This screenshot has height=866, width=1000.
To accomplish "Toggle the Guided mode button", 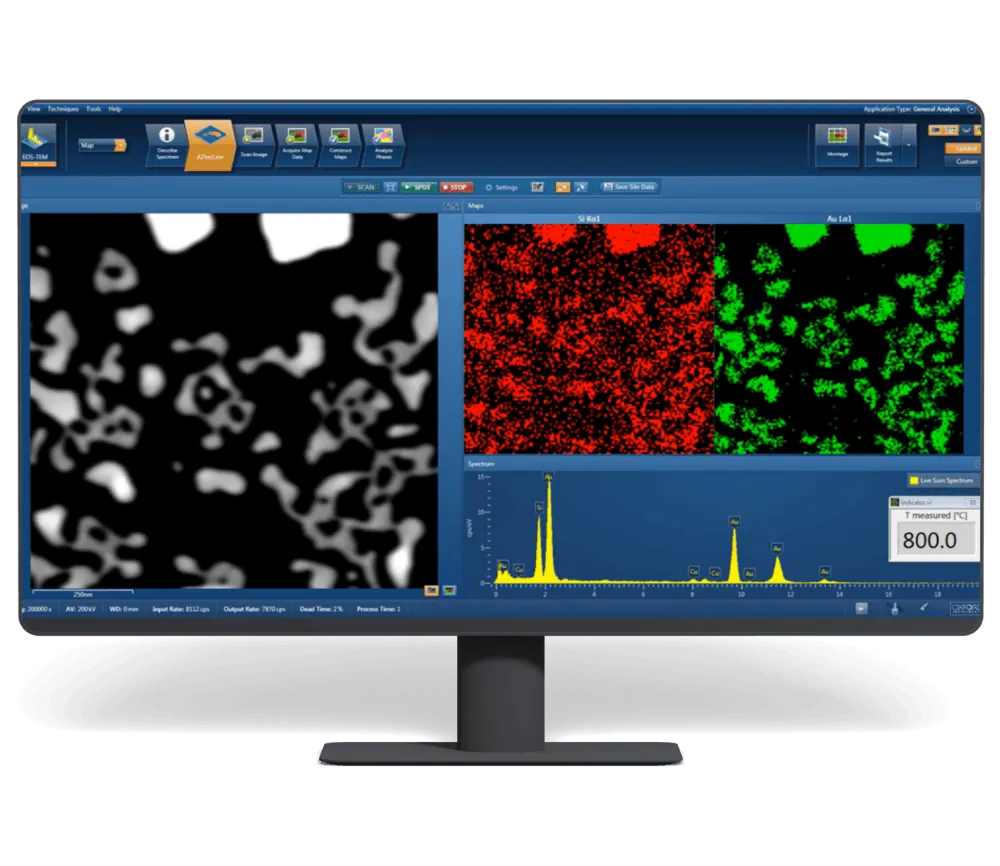I will click(x=964, y=149).
